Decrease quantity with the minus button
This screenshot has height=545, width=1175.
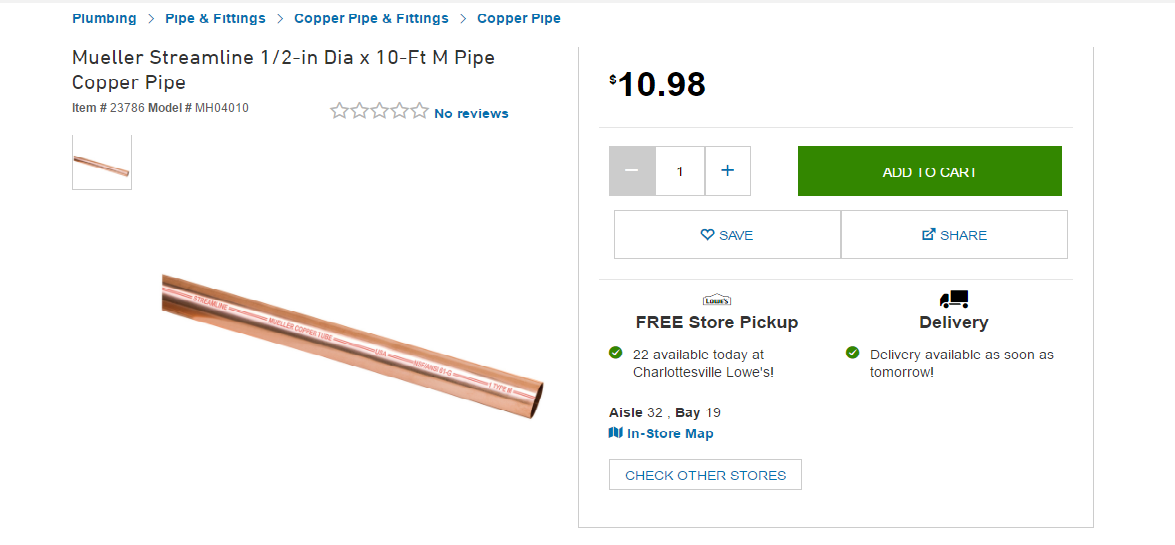[x=632, y=171]
